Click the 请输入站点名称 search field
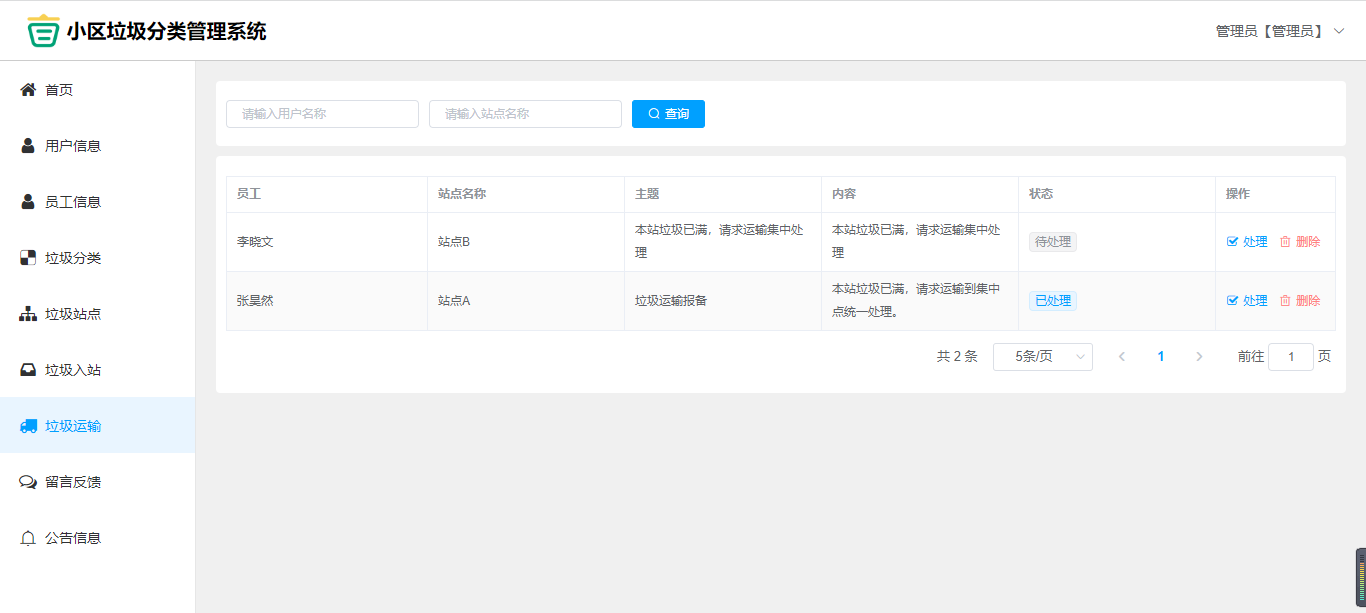This screenshot has width=1366, height=613. pyautogui.click(x=525, y=114)
